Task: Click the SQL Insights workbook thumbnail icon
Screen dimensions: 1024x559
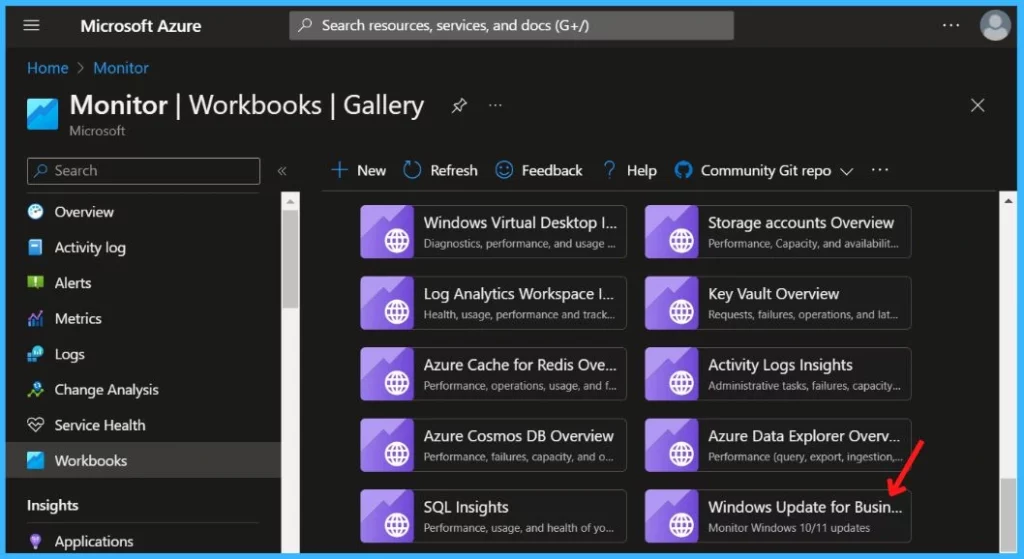Action: pos(387,516)
